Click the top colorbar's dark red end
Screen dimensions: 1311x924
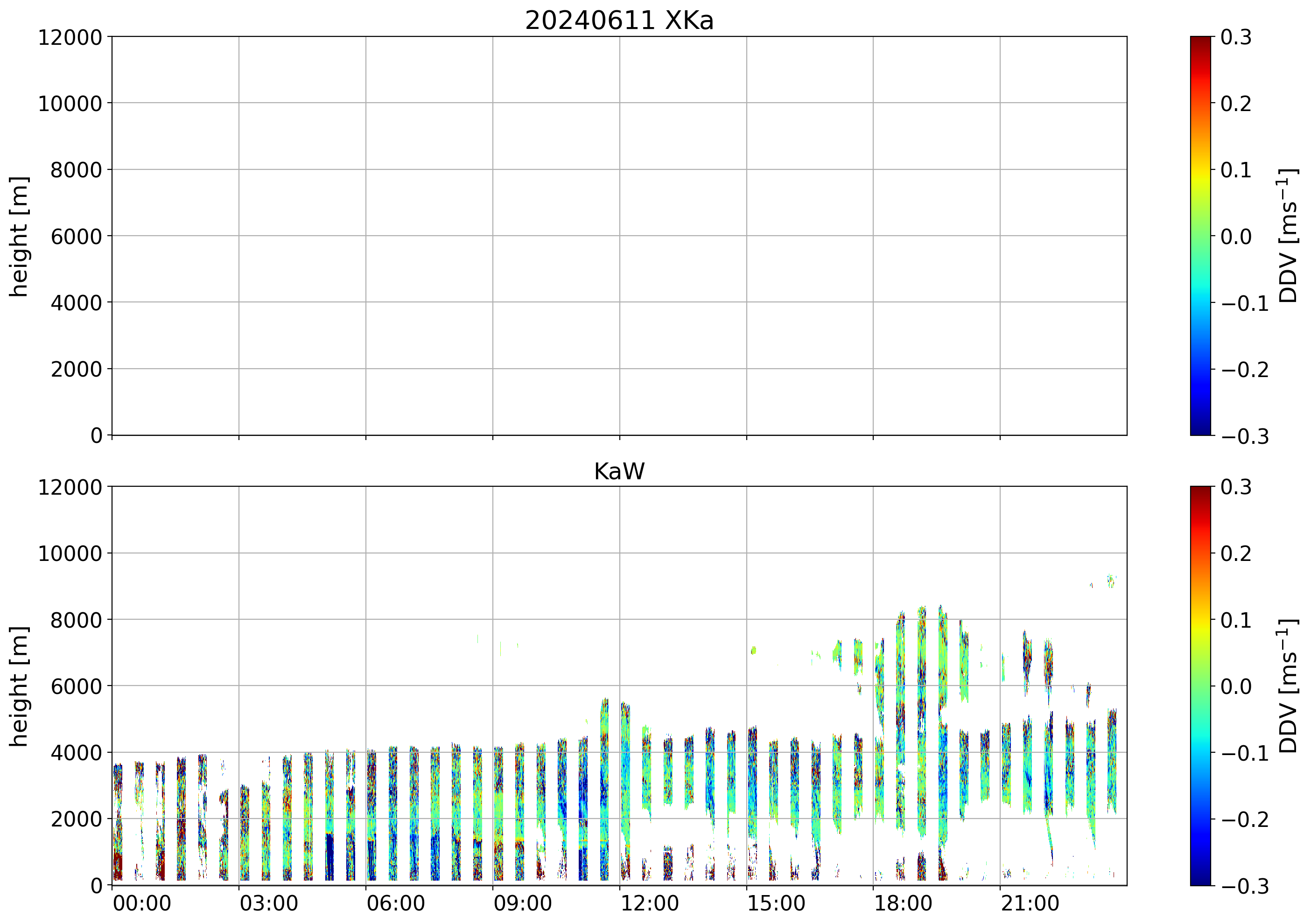(1200, 41)
